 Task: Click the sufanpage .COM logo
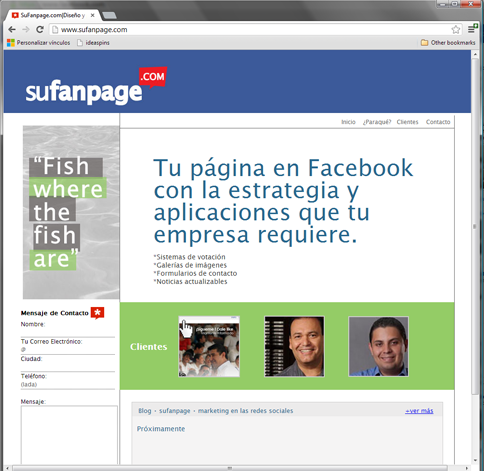click(96, 86)
